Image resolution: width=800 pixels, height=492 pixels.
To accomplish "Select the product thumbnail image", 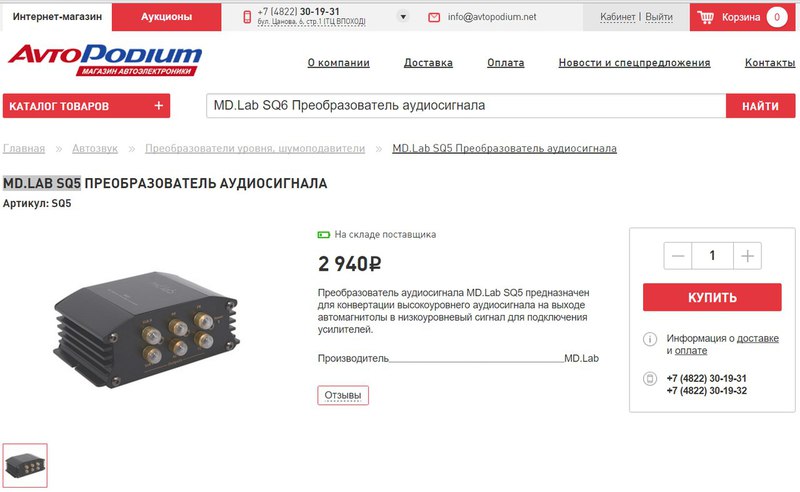I will tap(25, 465).
